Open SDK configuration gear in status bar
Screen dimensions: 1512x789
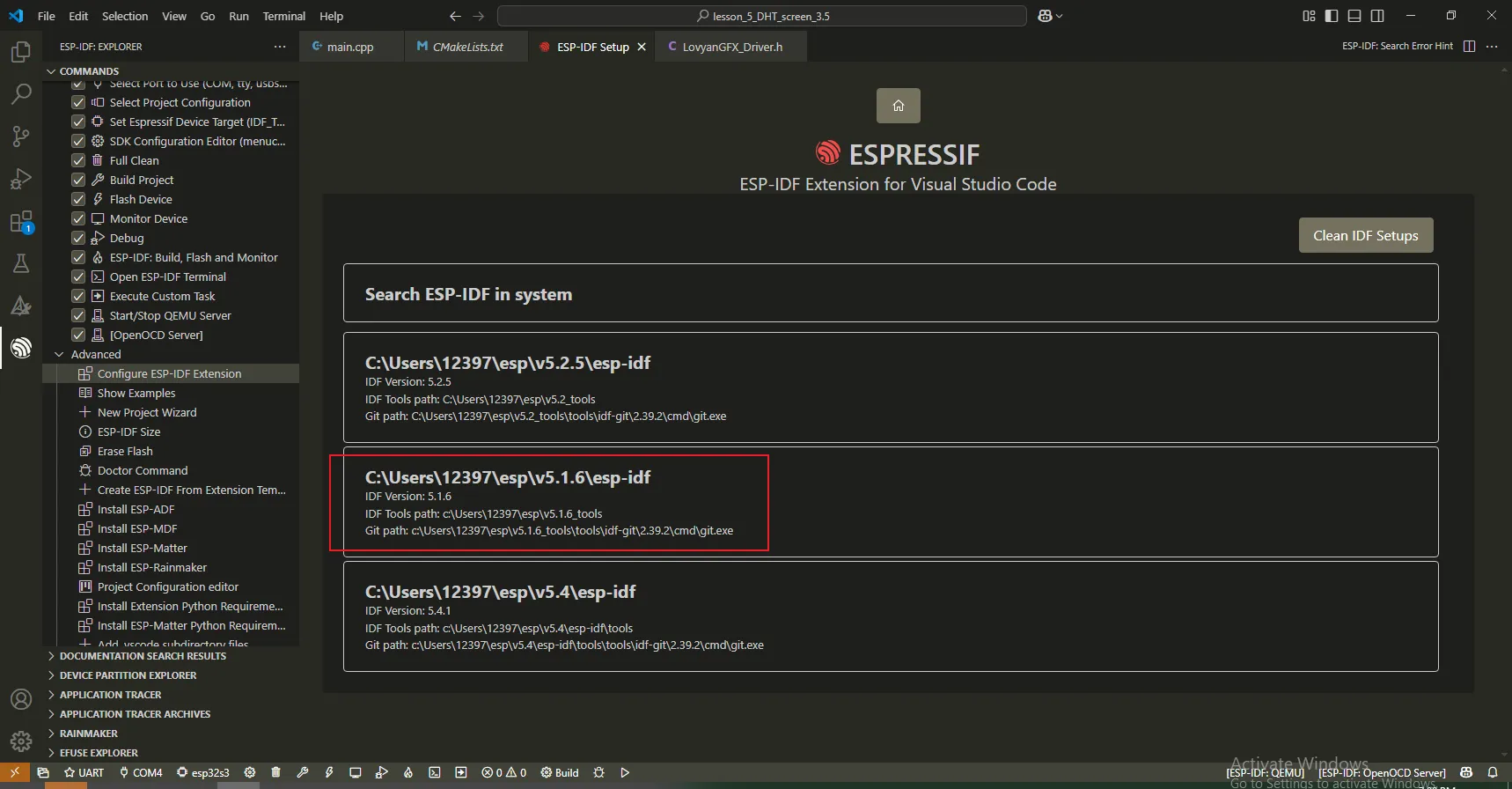tap(250, 772)
